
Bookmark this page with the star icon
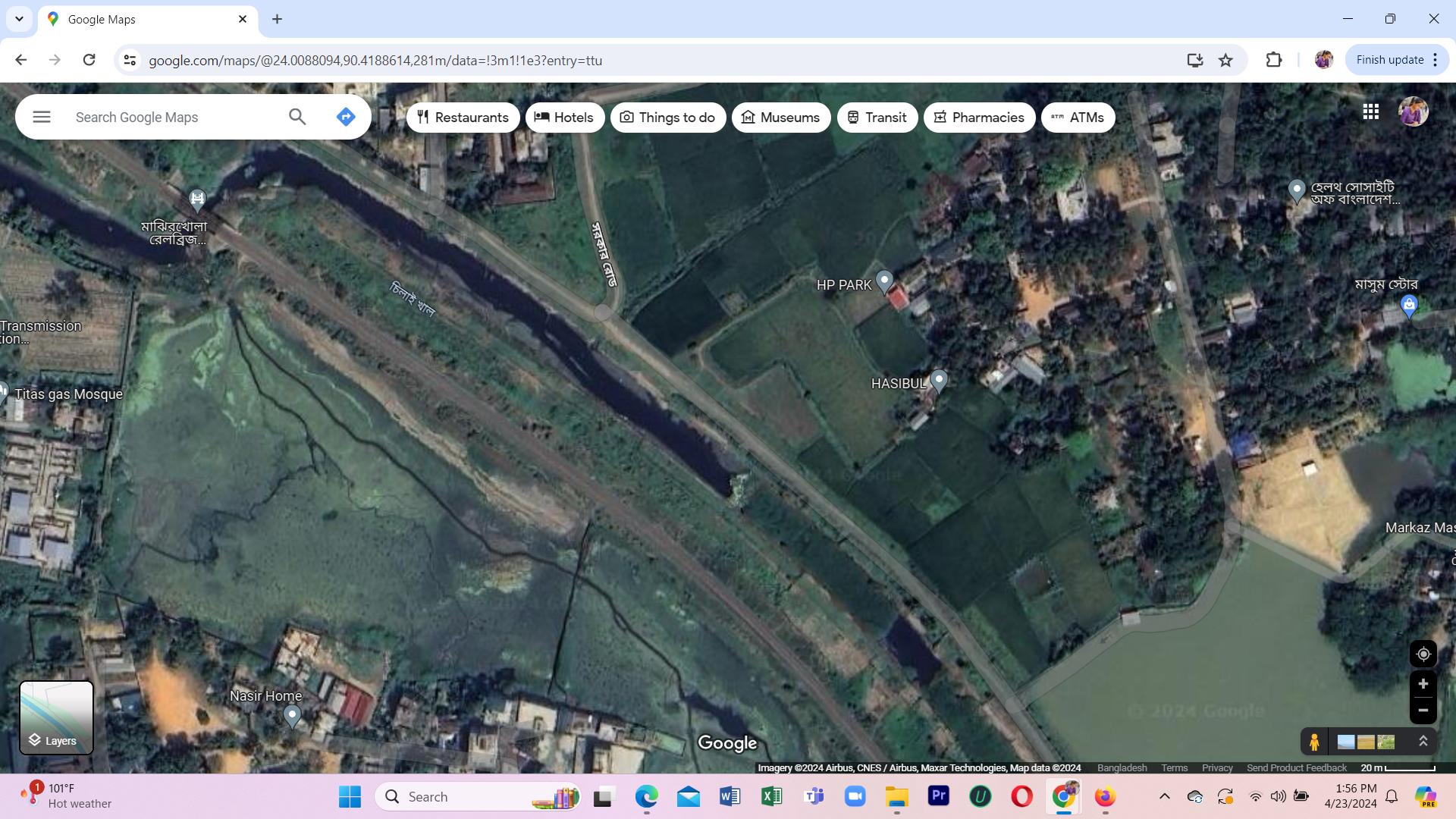1225,60
